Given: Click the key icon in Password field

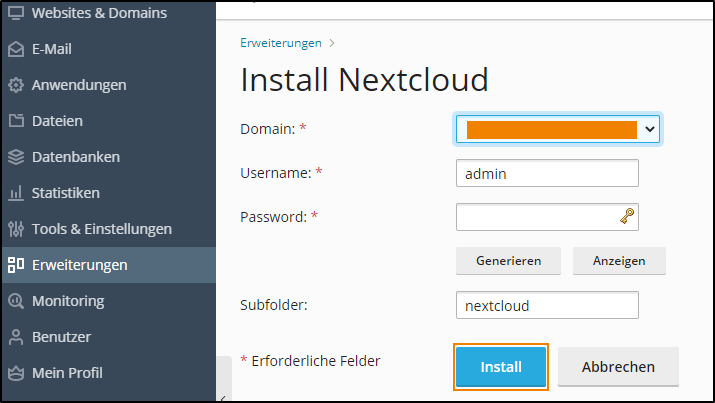Looking at the screenshot, I should point(627,216).
